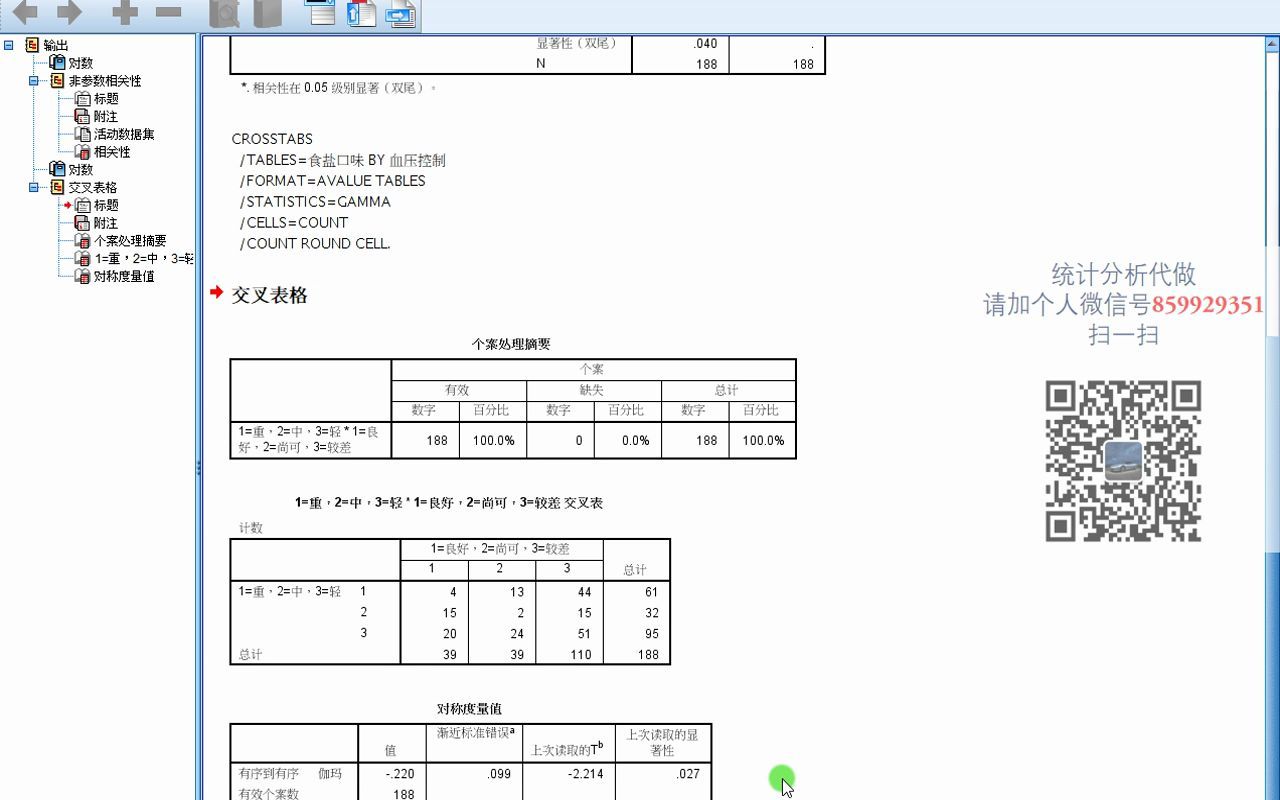Click the .040 significance value in top table
1280x800 pixels.
click(680, 44)
